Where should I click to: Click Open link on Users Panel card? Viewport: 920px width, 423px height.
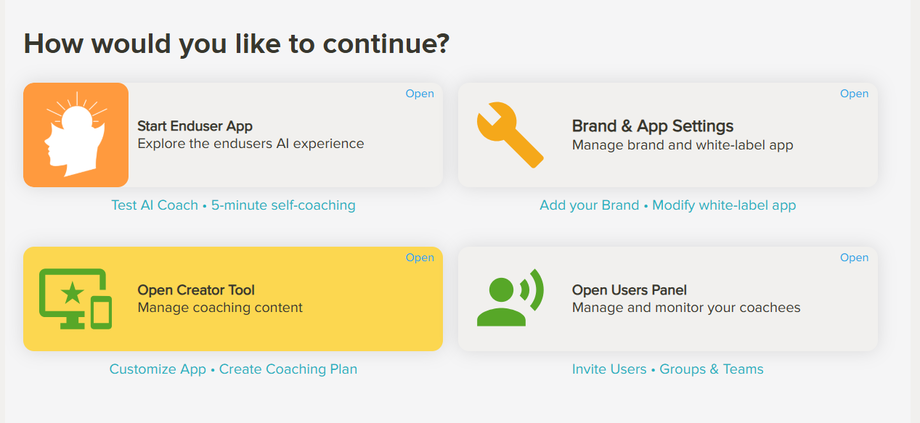(854, 258)
